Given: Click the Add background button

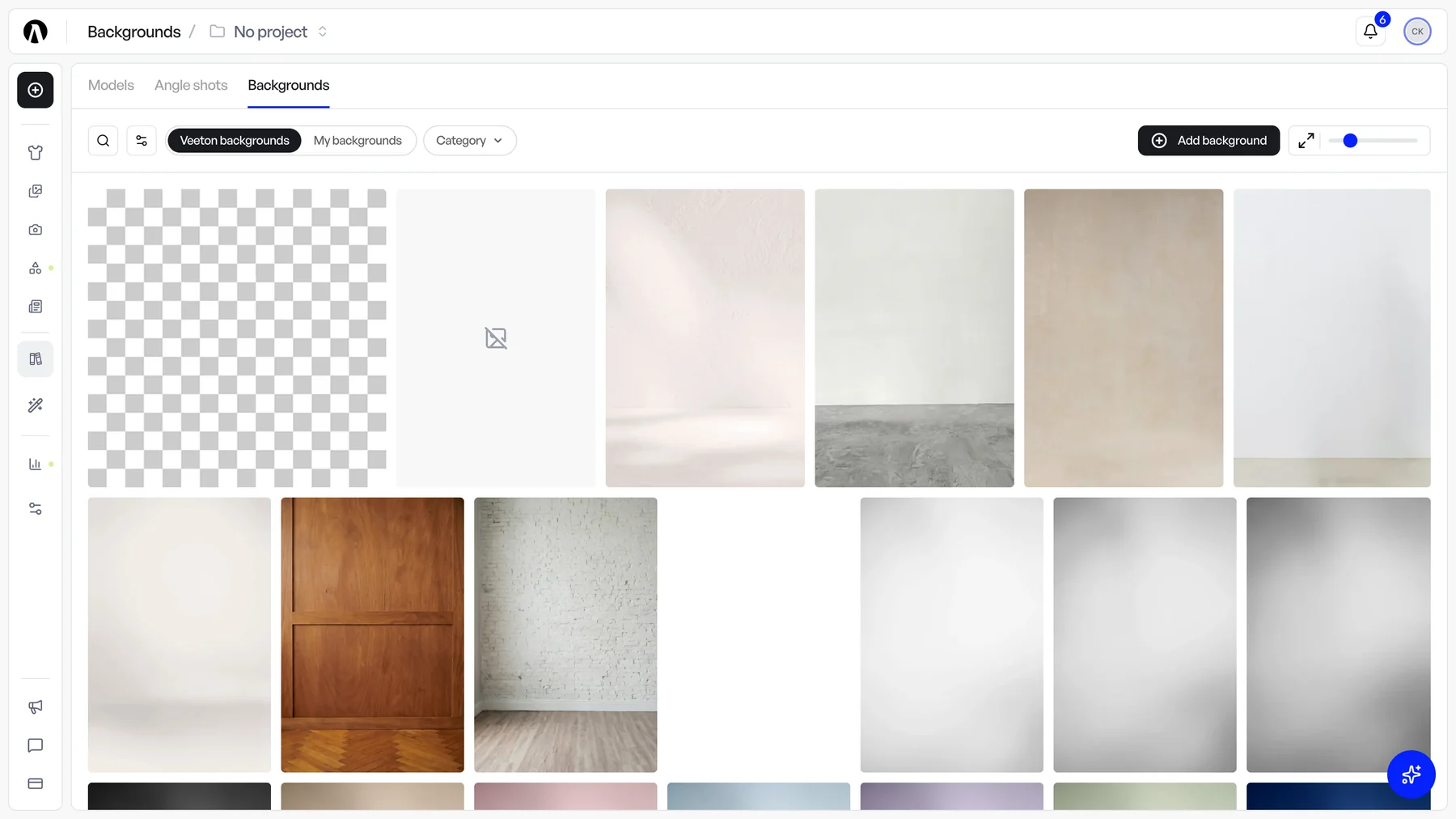Looking at the screenshot, I should point(1208,141).
